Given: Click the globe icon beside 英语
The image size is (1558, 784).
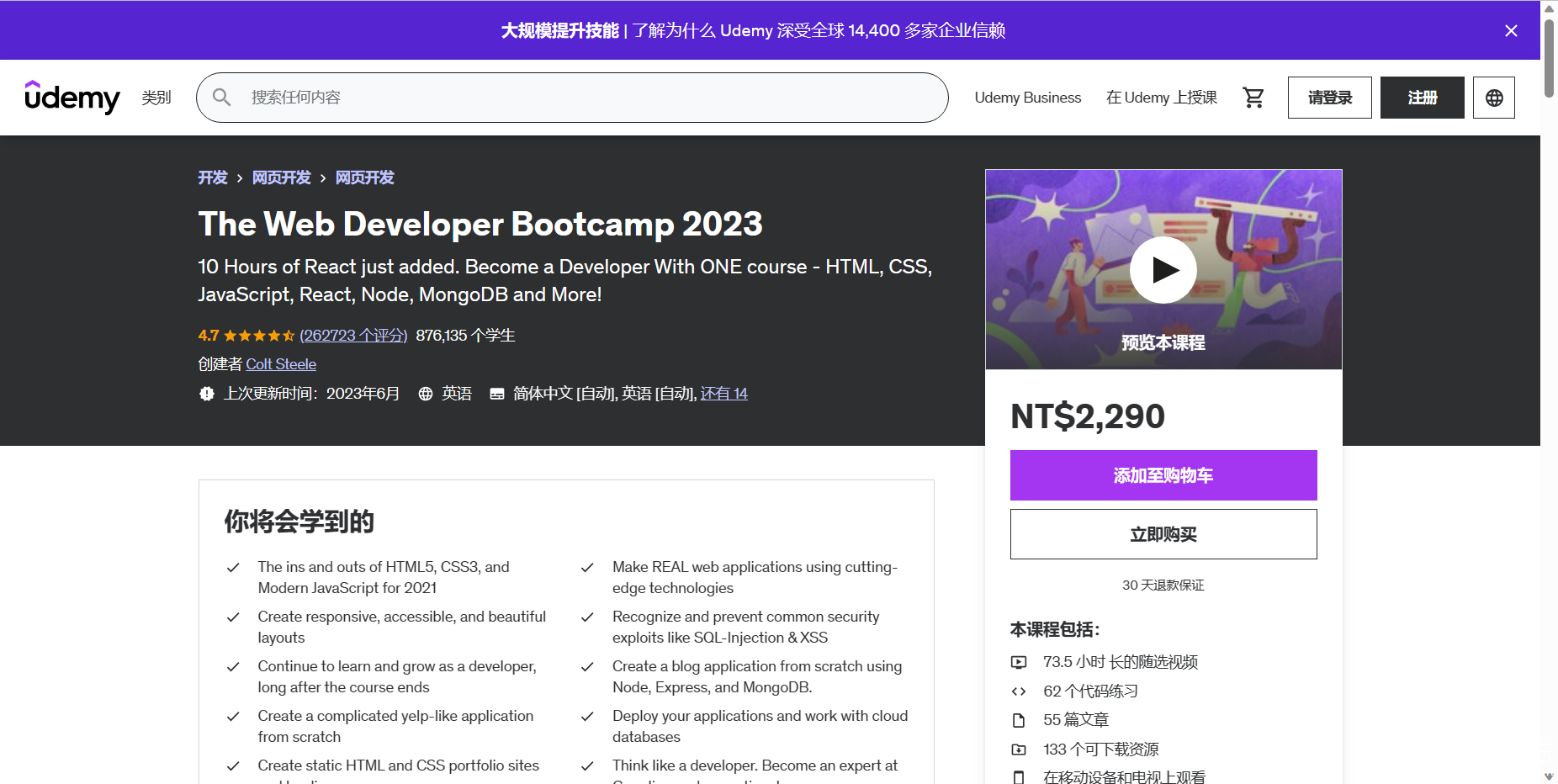Looking at the screenshot, I should [426, 394].
